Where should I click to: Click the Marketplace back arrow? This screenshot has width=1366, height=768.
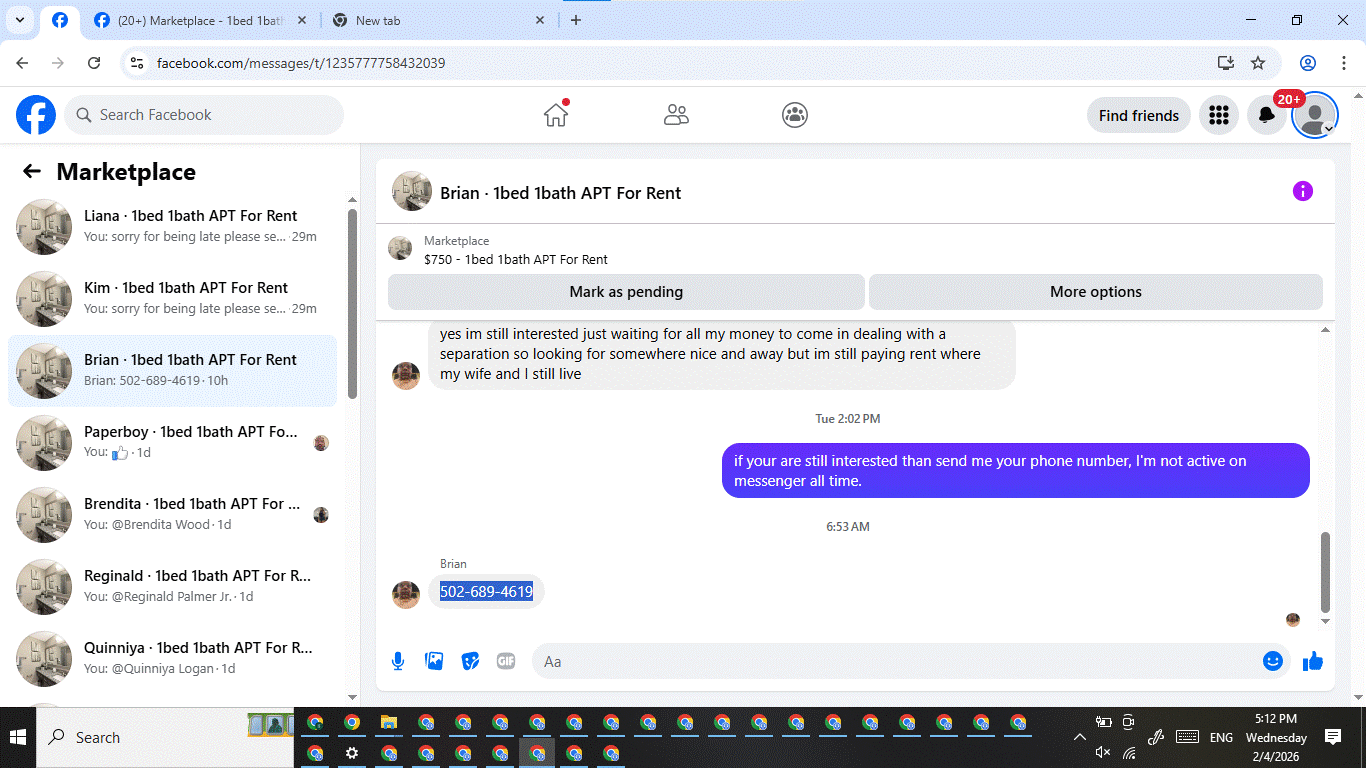click(32, 172)
